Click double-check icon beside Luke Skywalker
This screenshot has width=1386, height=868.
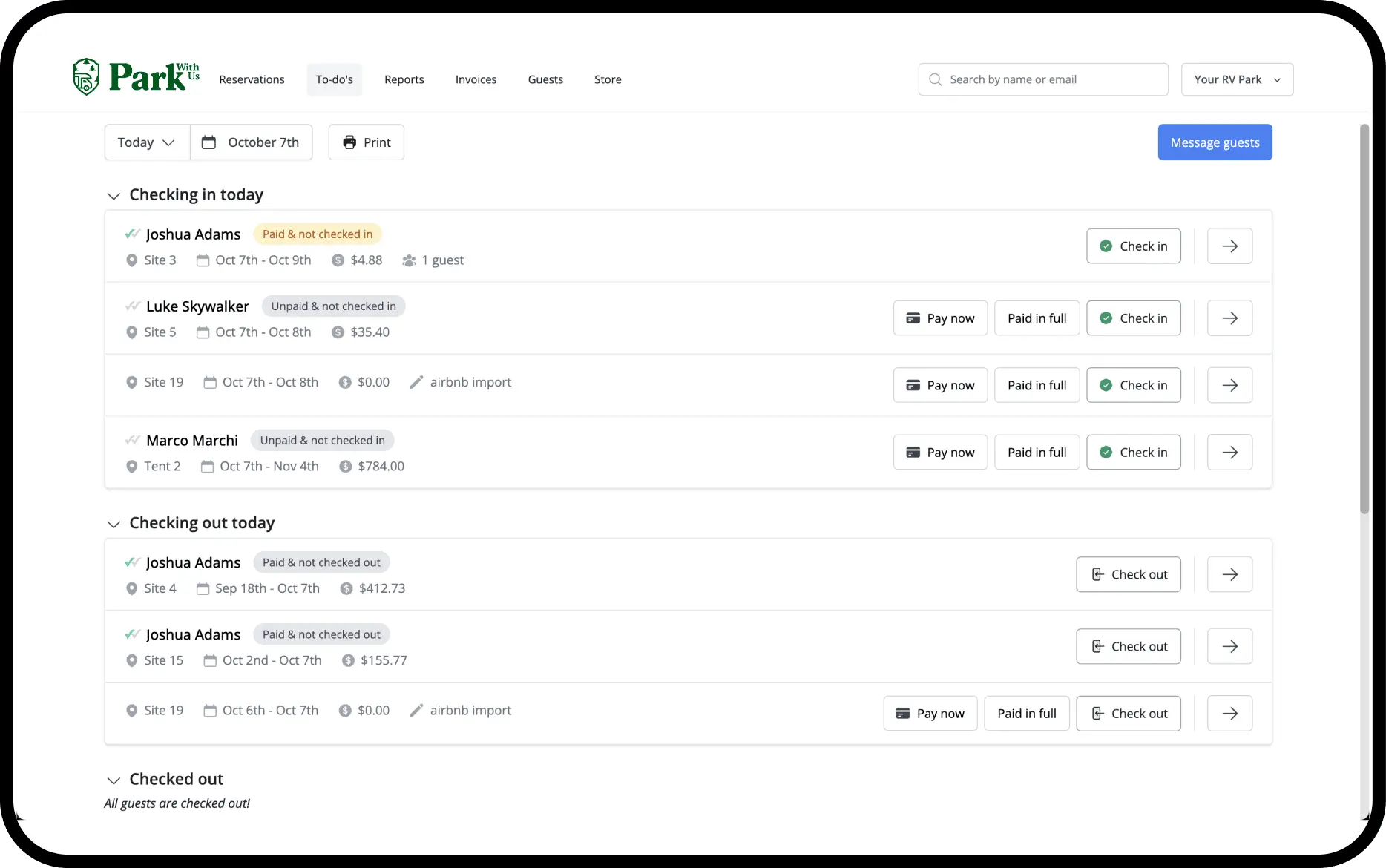(x=132, y=306)
